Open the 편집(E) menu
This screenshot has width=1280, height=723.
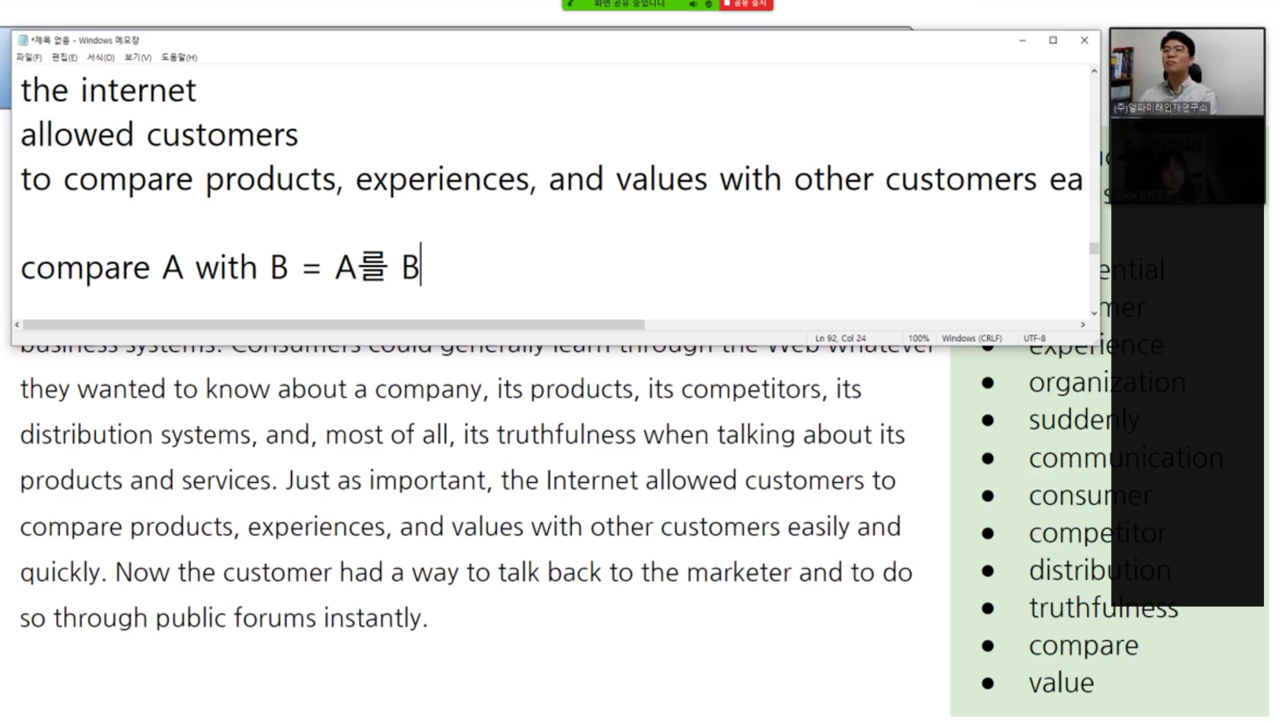65,58
